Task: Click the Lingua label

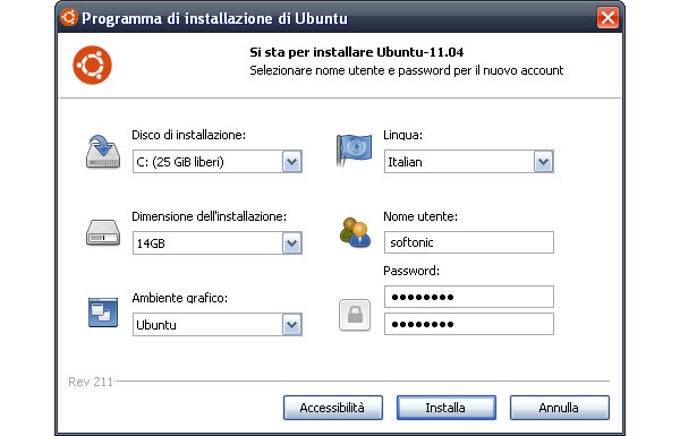Action: 403,135
